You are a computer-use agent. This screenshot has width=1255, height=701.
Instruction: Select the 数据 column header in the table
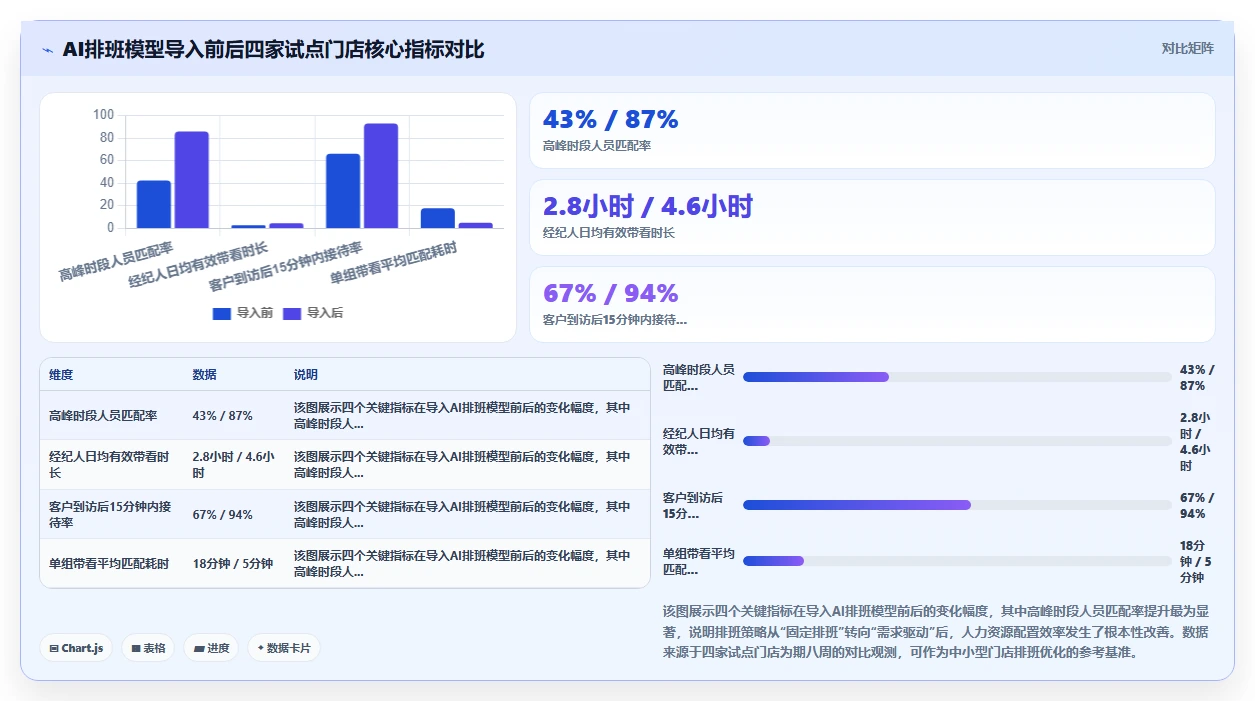[205, 375]
